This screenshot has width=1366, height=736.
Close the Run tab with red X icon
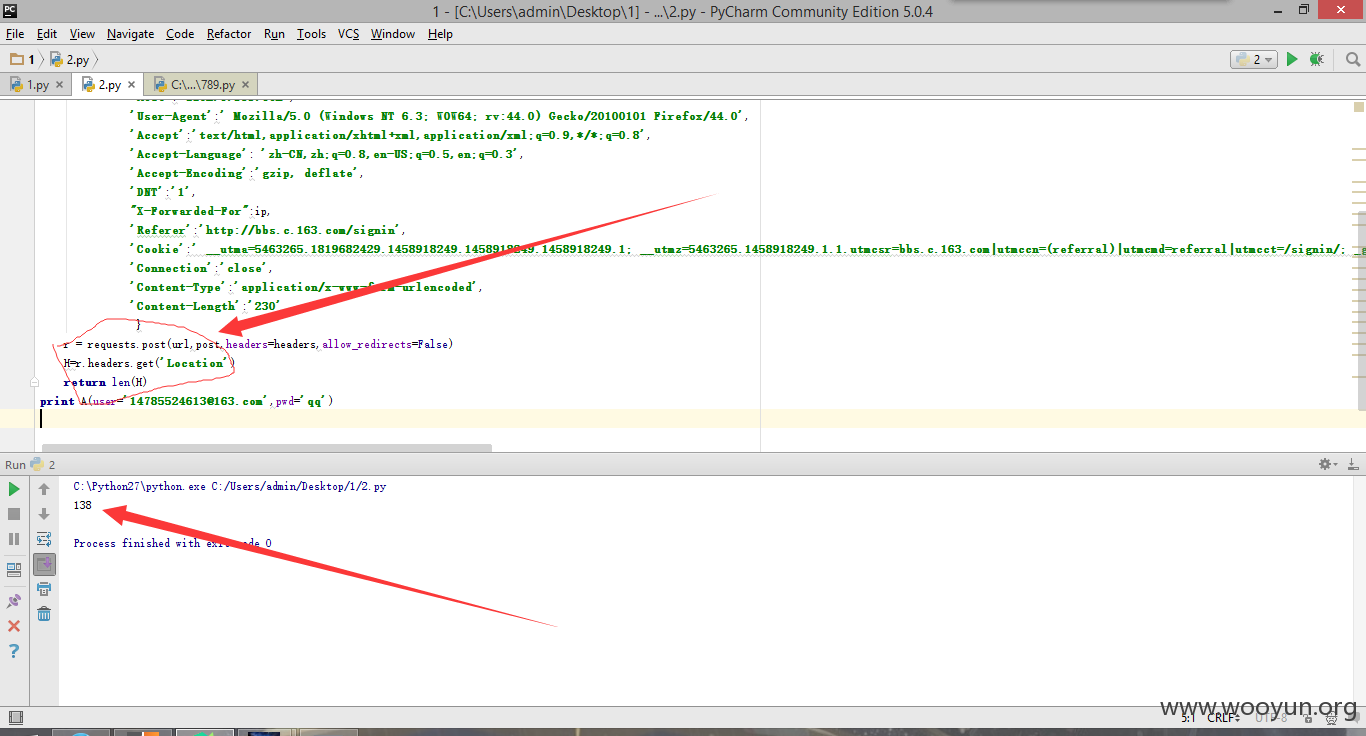pyautogui.click(x=14, y=626)
